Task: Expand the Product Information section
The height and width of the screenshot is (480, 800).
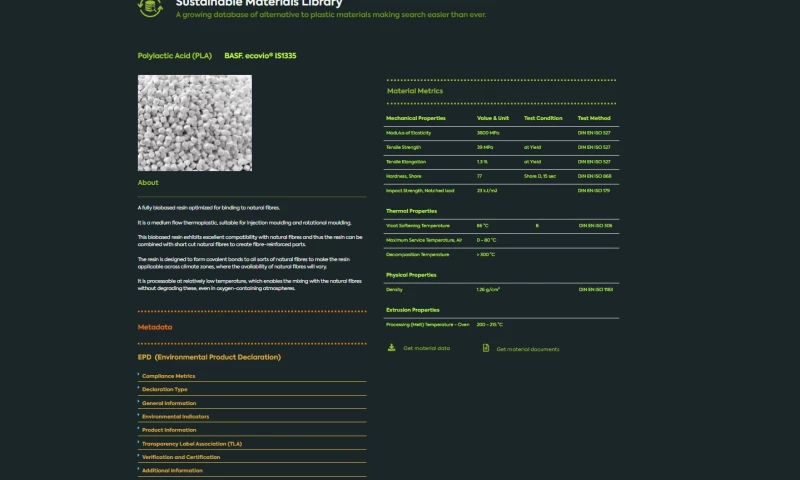Action: pyautogui.click(x=252, y=430)
